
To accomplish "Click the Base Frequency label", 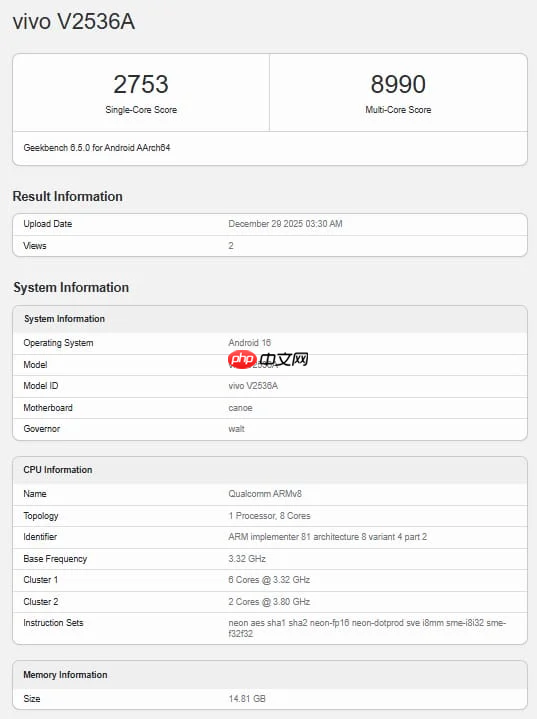I will (x=55, y=559).
